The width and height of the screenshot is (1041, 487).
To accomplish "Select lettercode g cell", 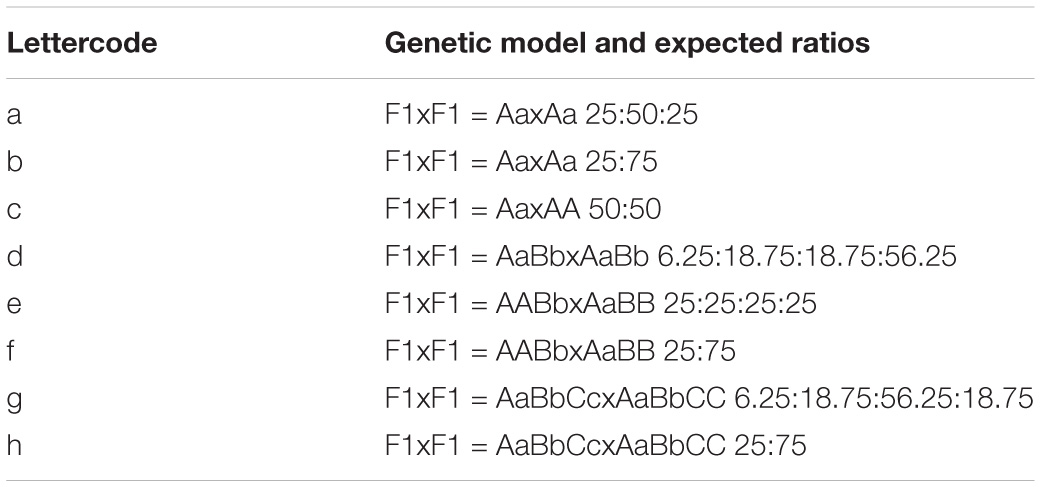I will (15, 401).
